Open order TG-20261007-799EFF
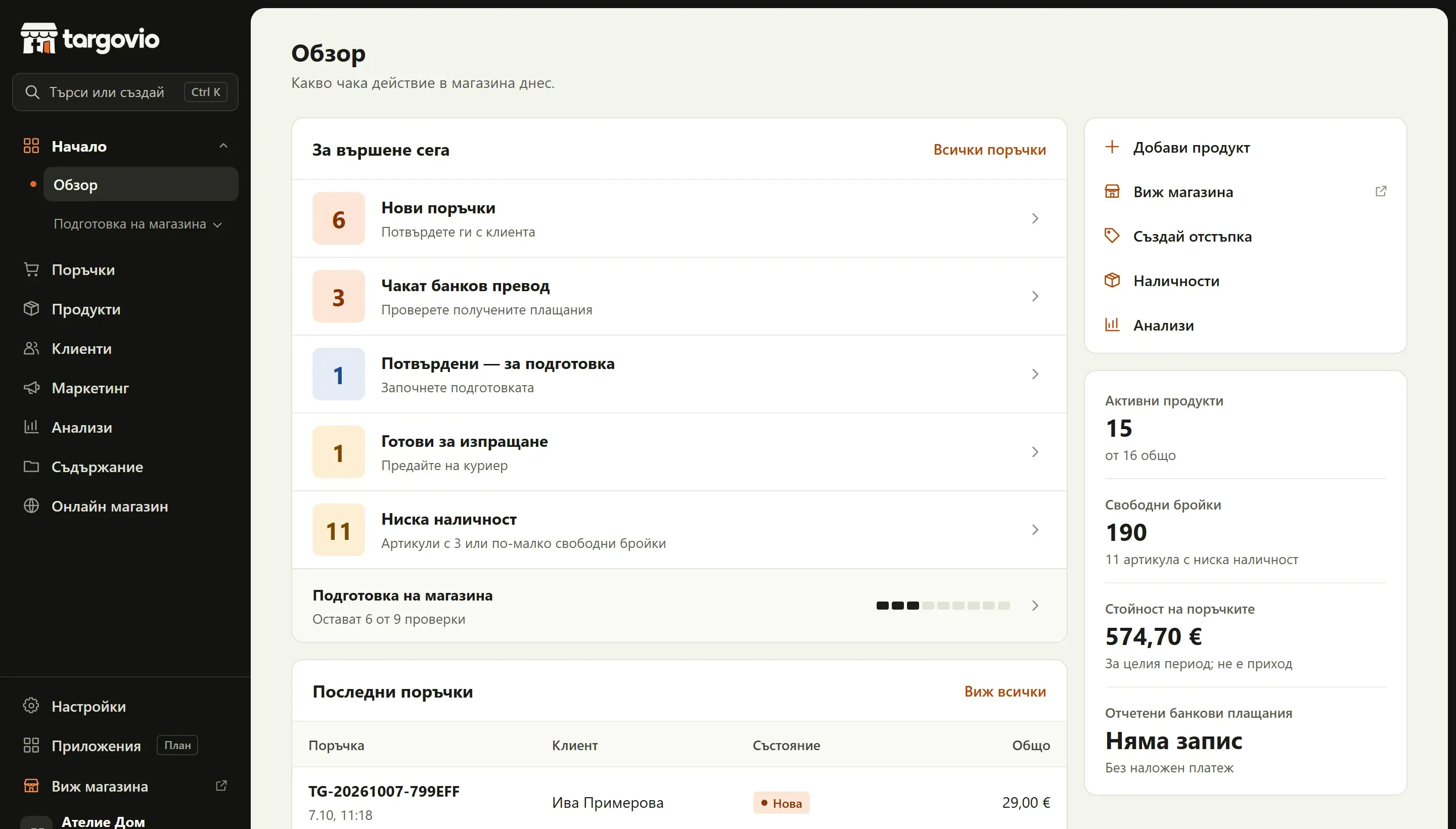 pos(384,792)
